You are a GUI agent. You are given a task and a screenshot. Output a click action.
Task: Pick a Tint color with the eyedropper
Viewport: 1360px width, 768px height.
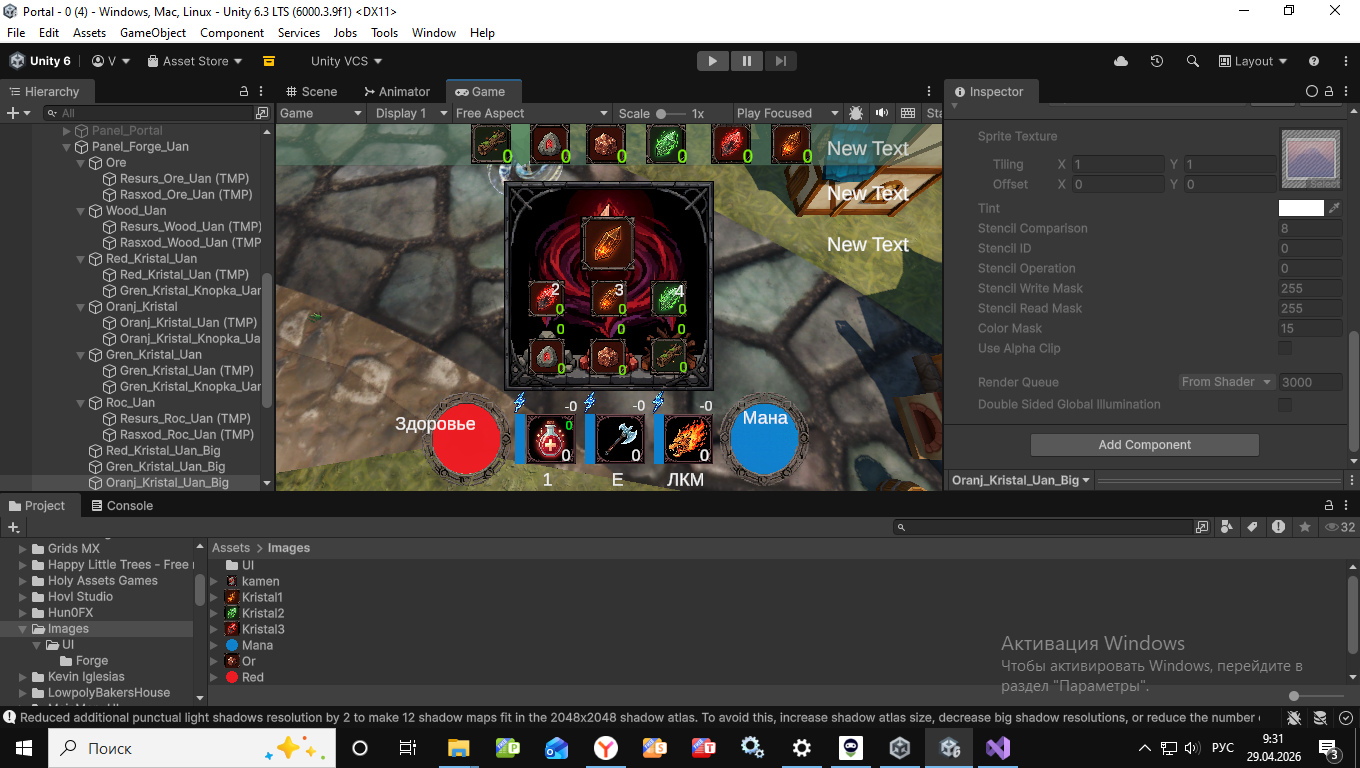click(x=1334, y=208)
